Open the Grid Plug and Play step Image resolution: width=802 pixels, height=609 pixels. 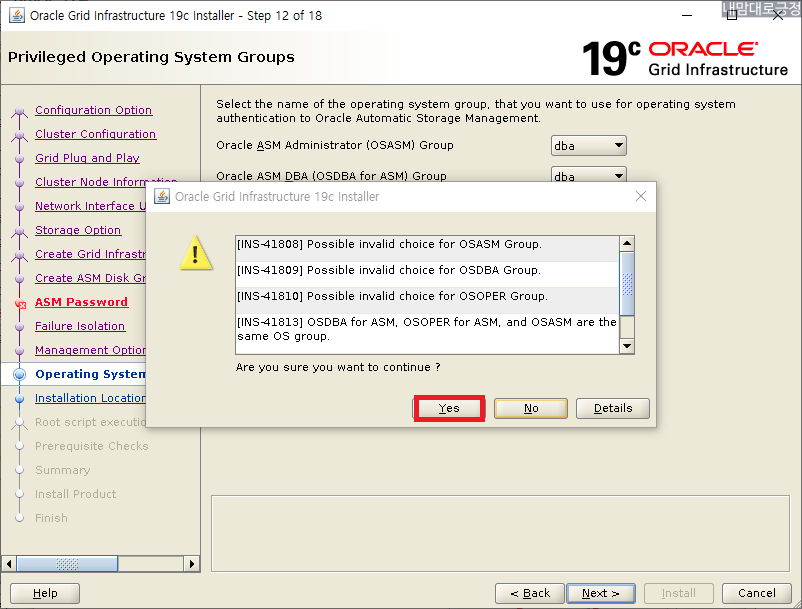(87, 158)
